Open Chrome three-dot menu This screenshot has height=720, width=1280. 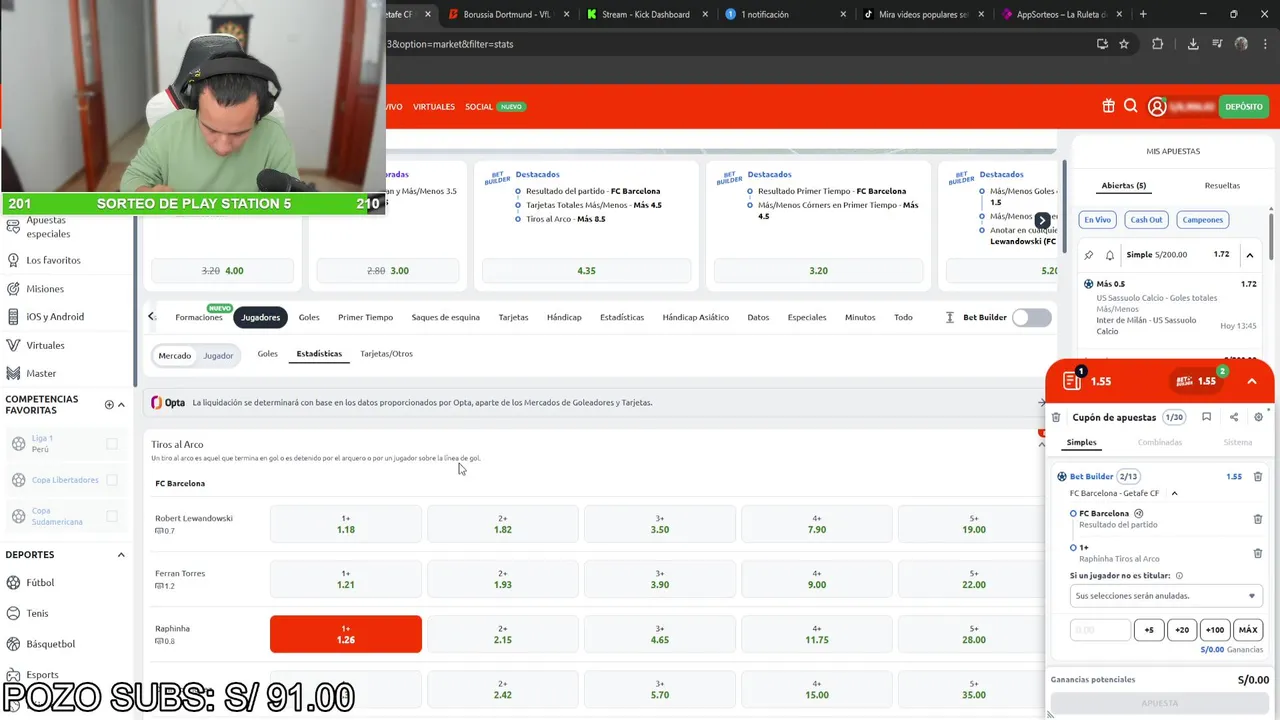click(1266, 44)
